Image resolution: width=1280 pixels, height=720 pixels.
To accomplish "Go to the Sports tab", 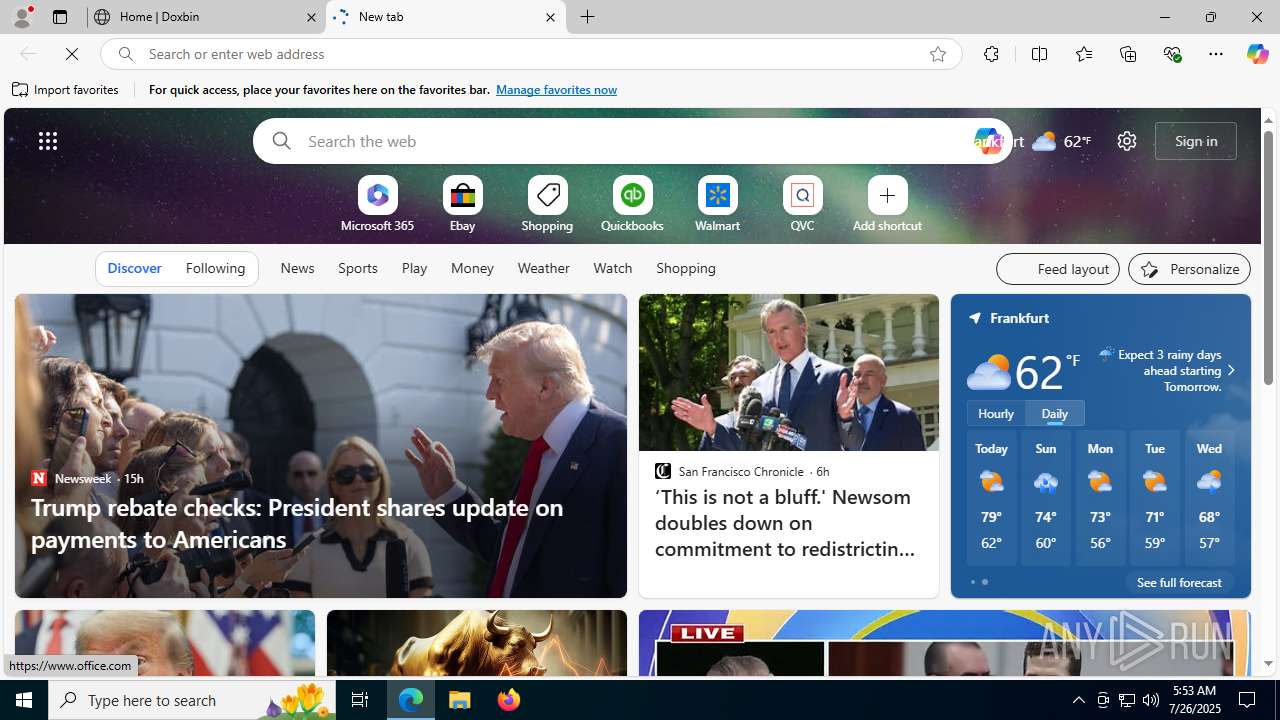I will click(x=357, y=268).
